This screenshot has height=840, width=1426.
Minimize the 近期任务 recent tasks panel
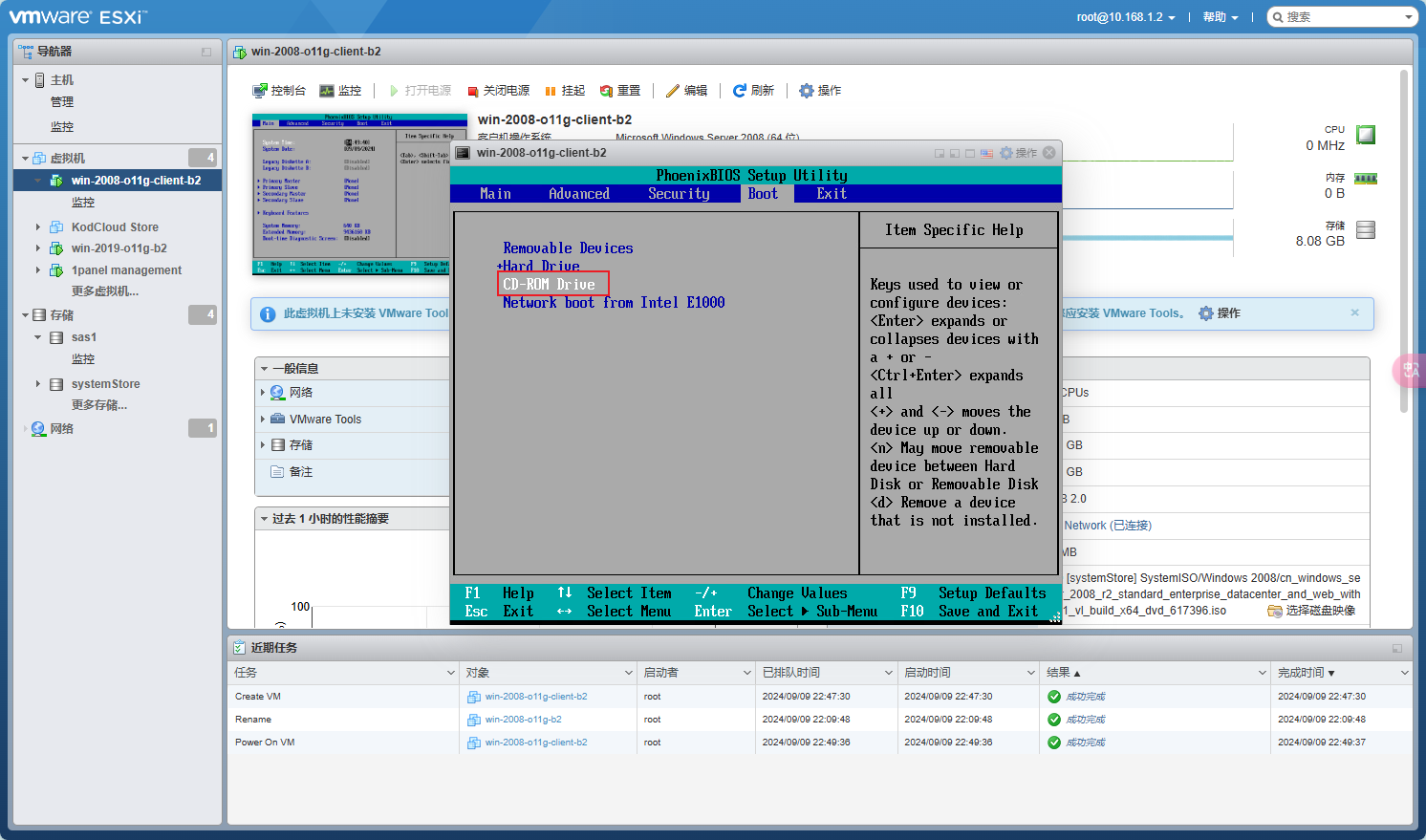[x=1397, y=648]
